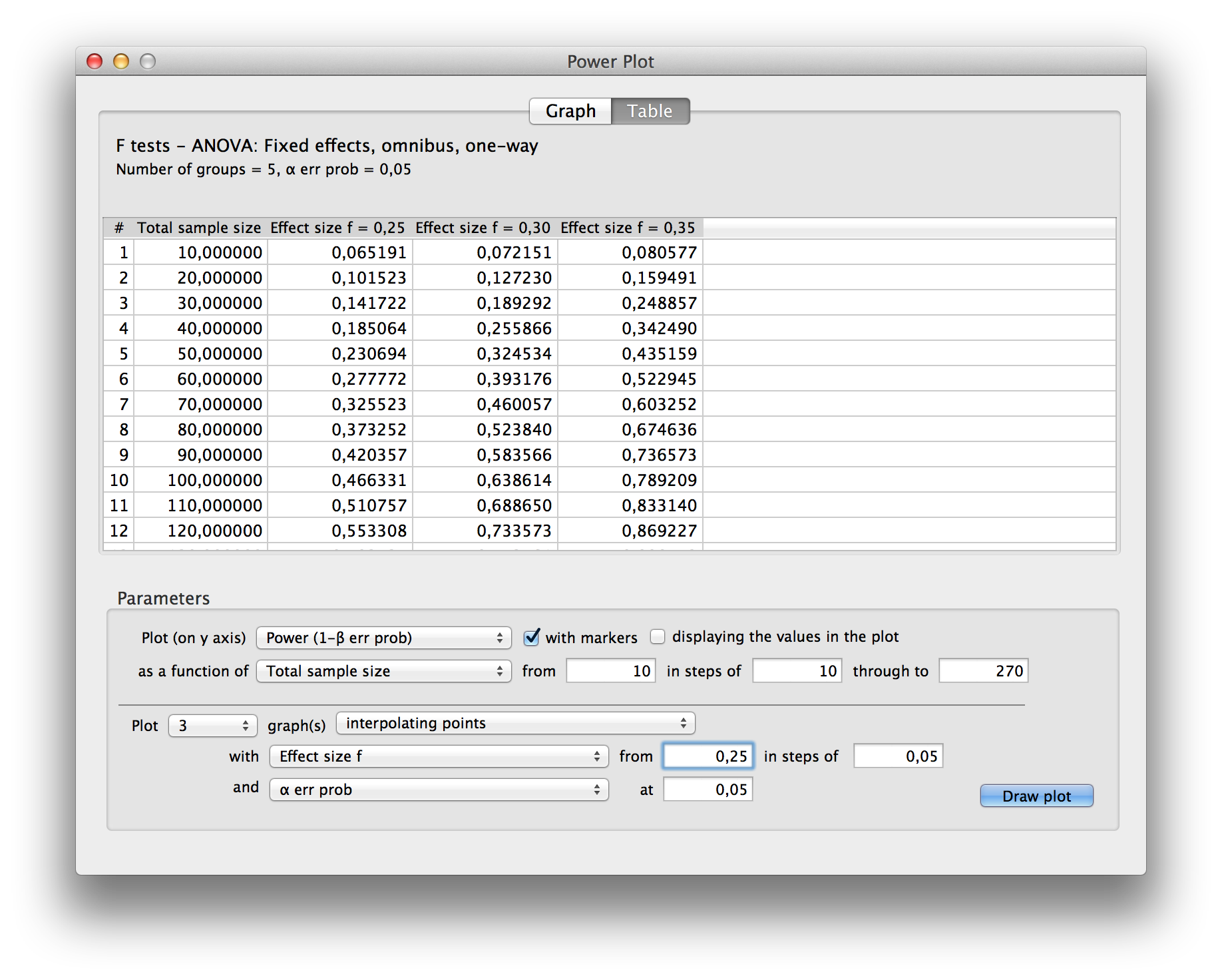Open the 'Power (1-β err prob)' dropdown
The image size is (1222, 980).
point(384,638)
